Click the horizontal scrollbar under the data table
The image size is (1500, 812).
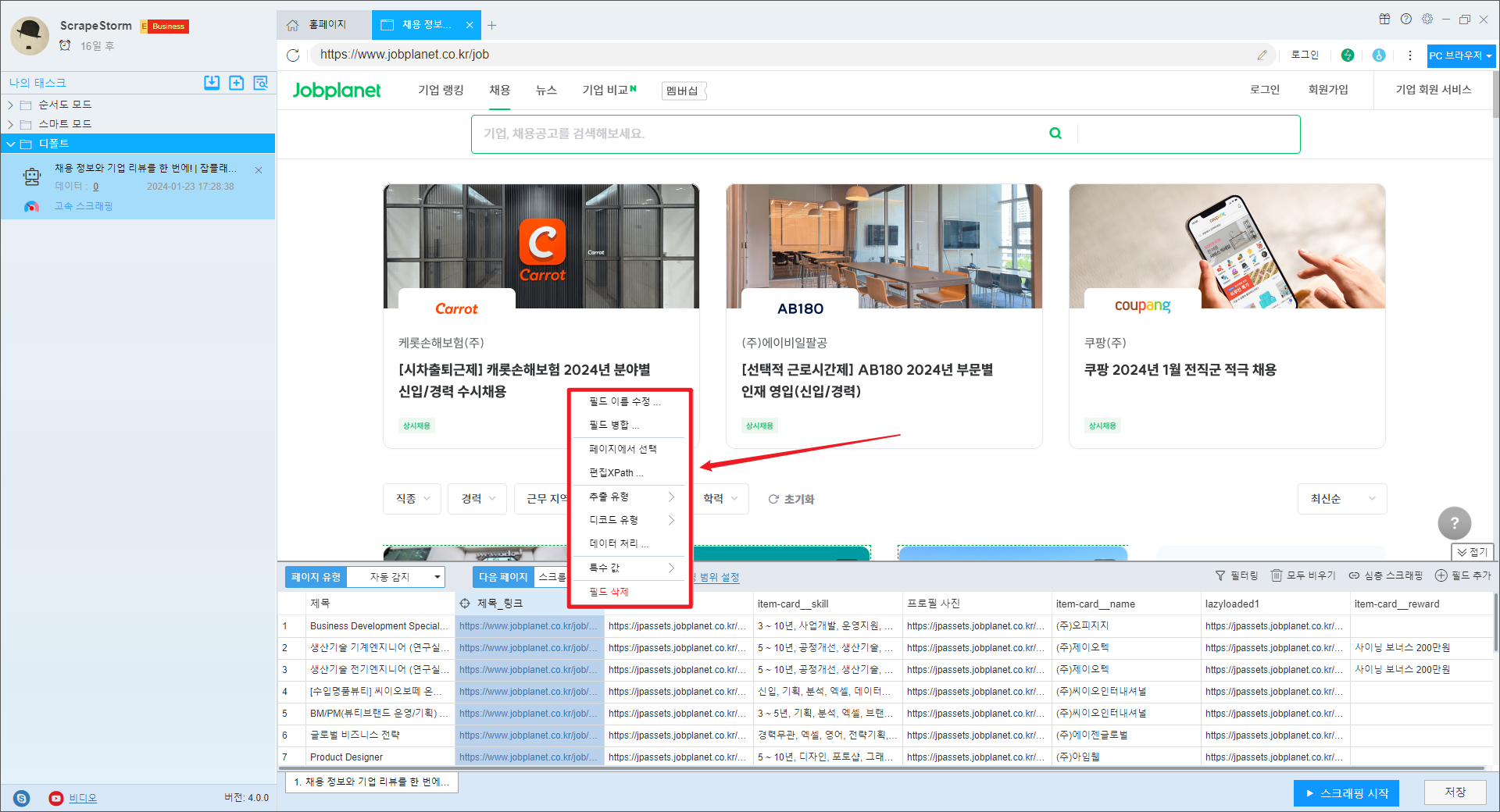click(x=881, y=768)
